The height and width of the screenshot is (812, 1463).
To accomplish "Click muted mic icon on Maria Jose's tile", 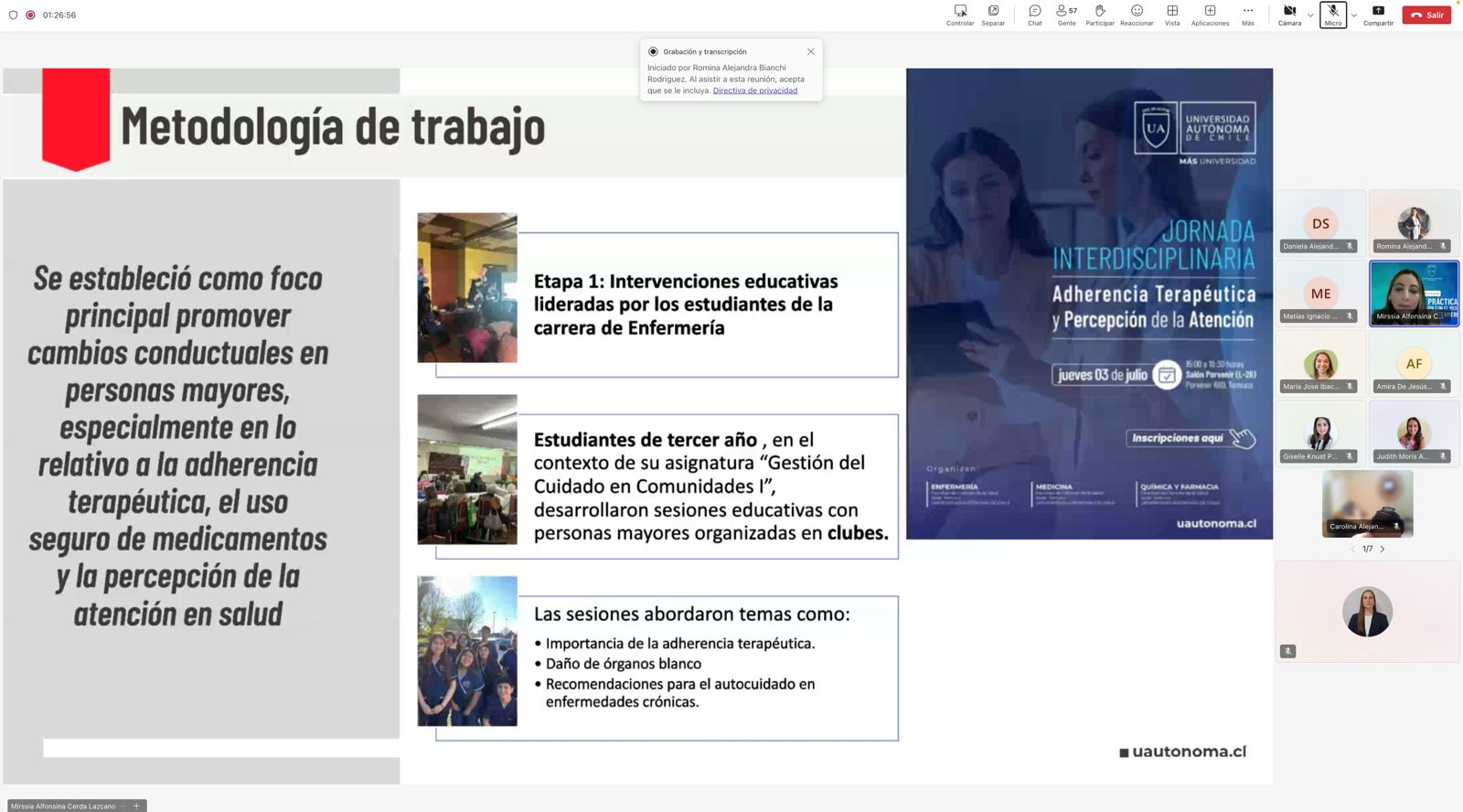I will [x=1350, y=387].
